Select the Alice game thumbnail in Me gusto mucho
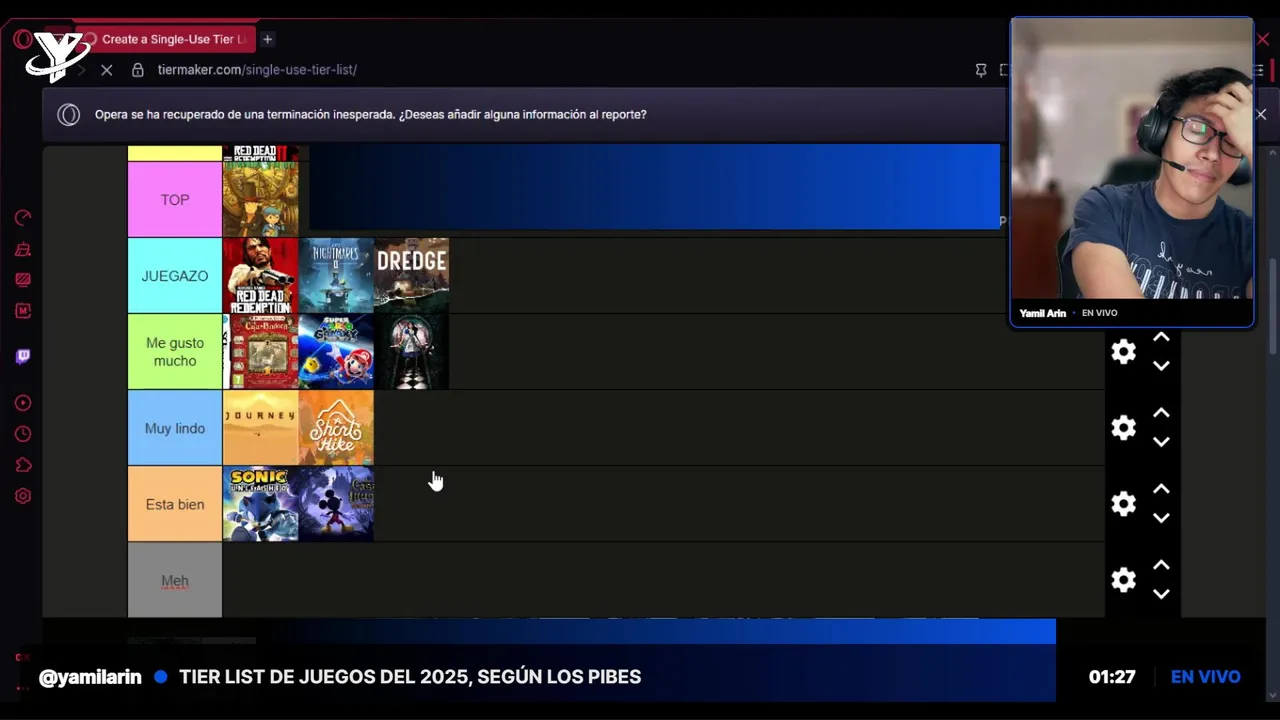This screenshot has height=720, width=1280. tap(411, 352)
